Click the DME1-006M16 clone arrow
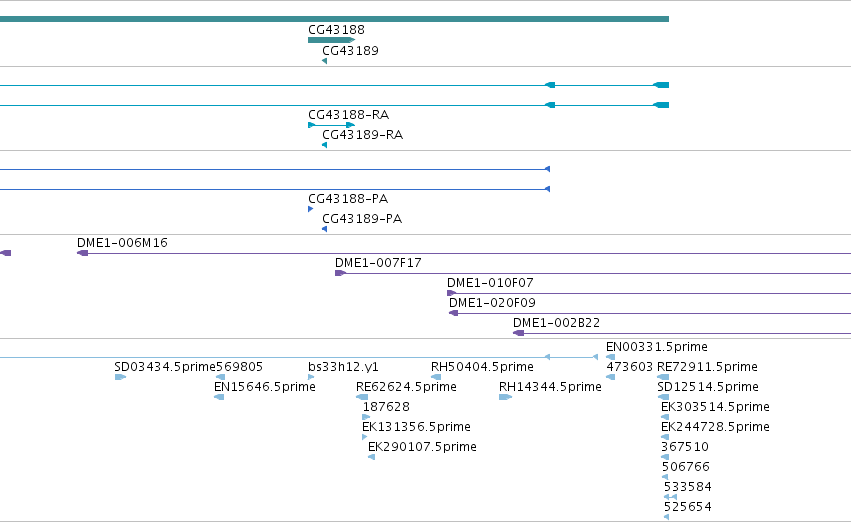Screen dimensions: 851x522 82,253
